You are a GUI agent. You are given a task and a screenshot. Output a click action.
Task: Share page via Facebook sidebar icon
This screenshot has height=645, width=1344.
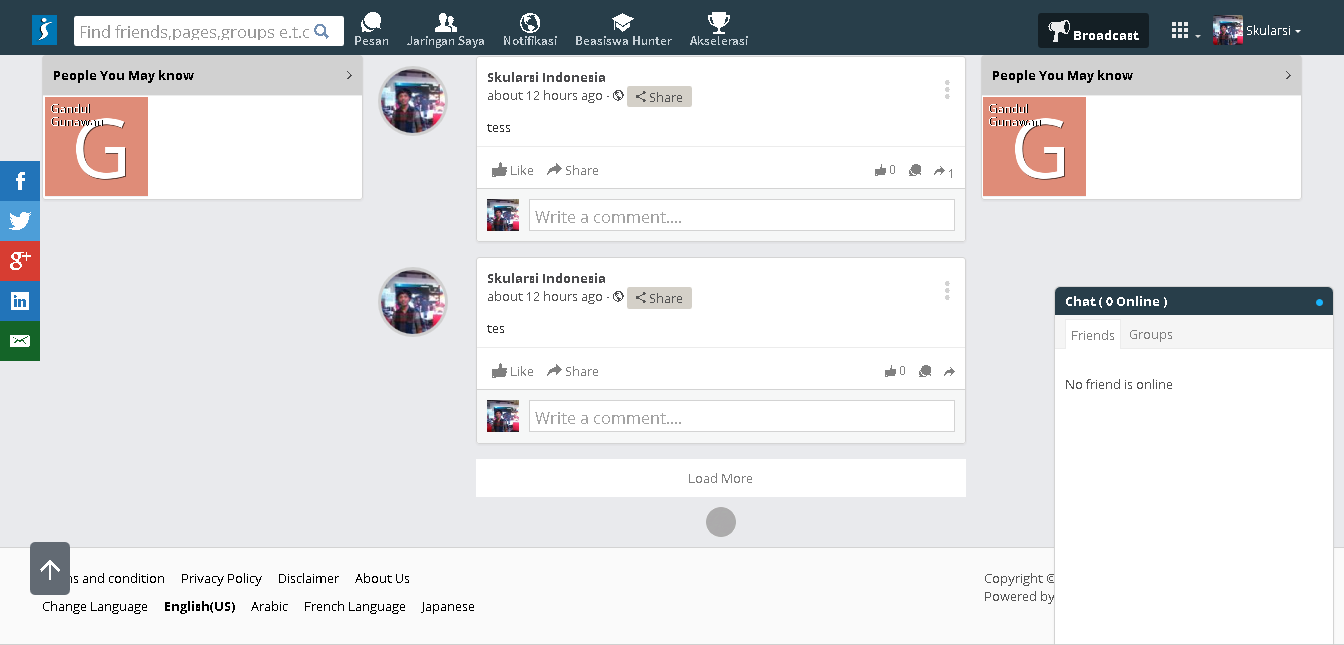[x=20, y=181]
